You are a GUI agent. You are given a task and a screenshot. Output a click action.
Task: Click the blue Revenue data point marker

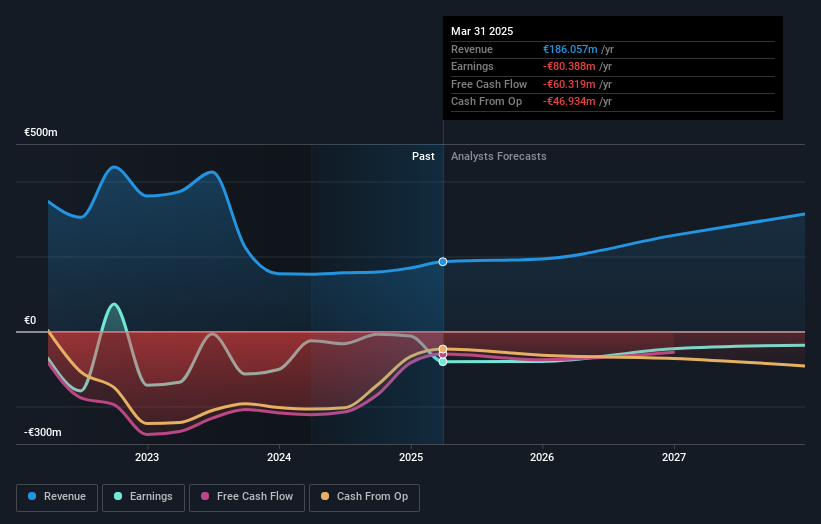443,262
